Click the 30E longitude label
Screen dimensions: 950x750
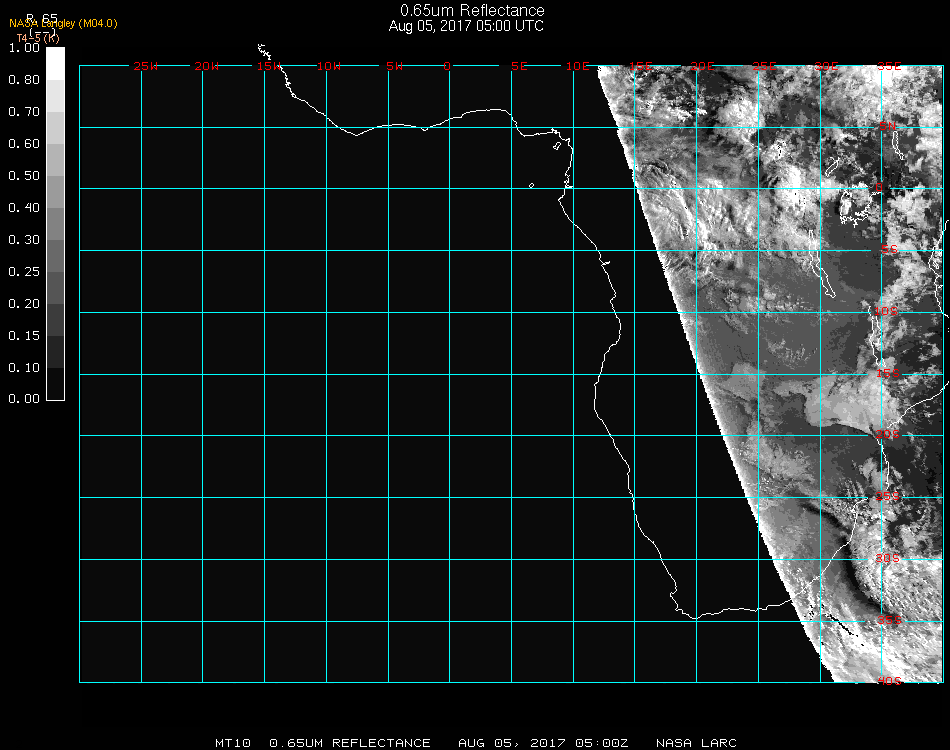pos(826,67)
